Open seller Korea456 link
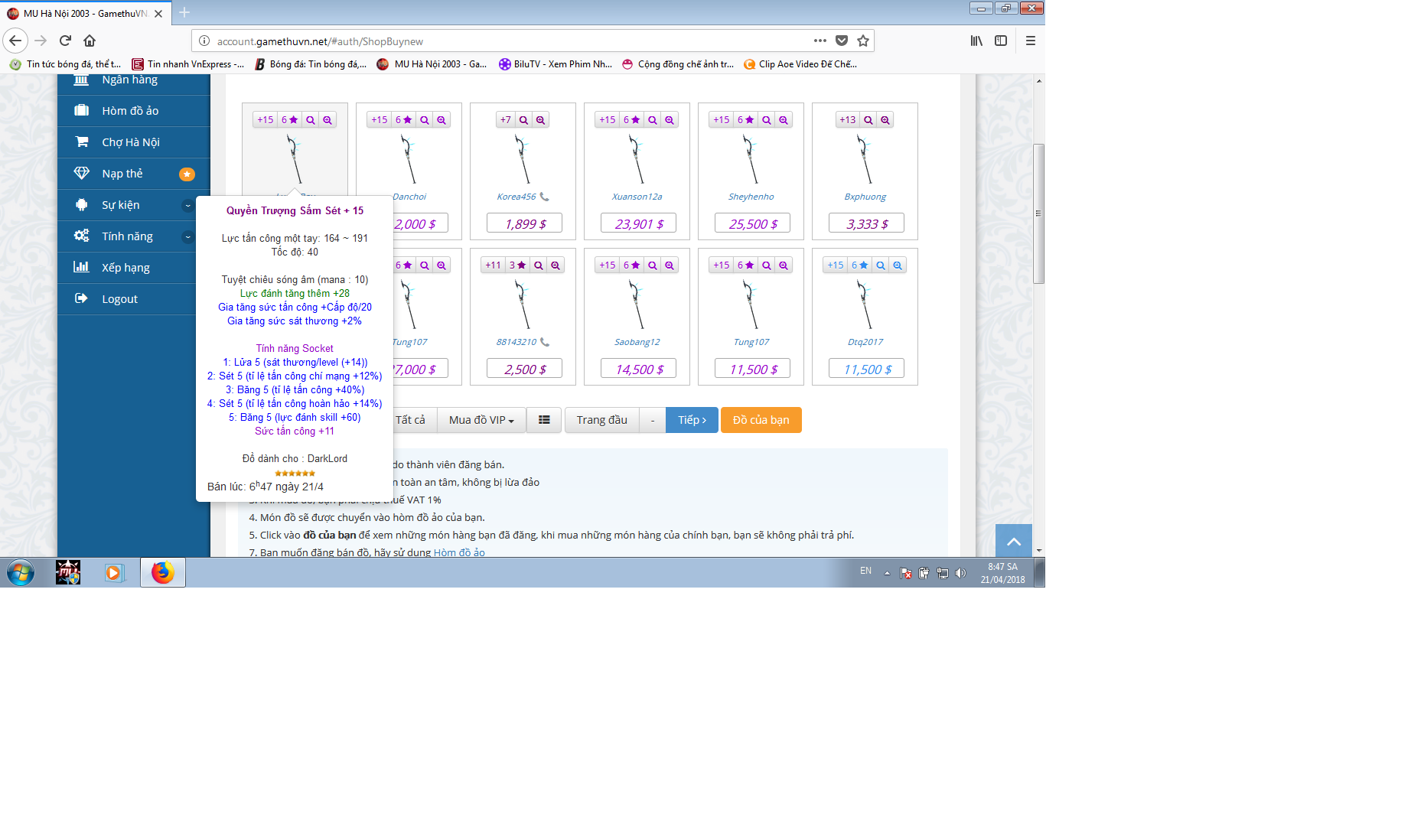Image resolution: width=1411 pixels, height=840 pixels. coord(516,197)
